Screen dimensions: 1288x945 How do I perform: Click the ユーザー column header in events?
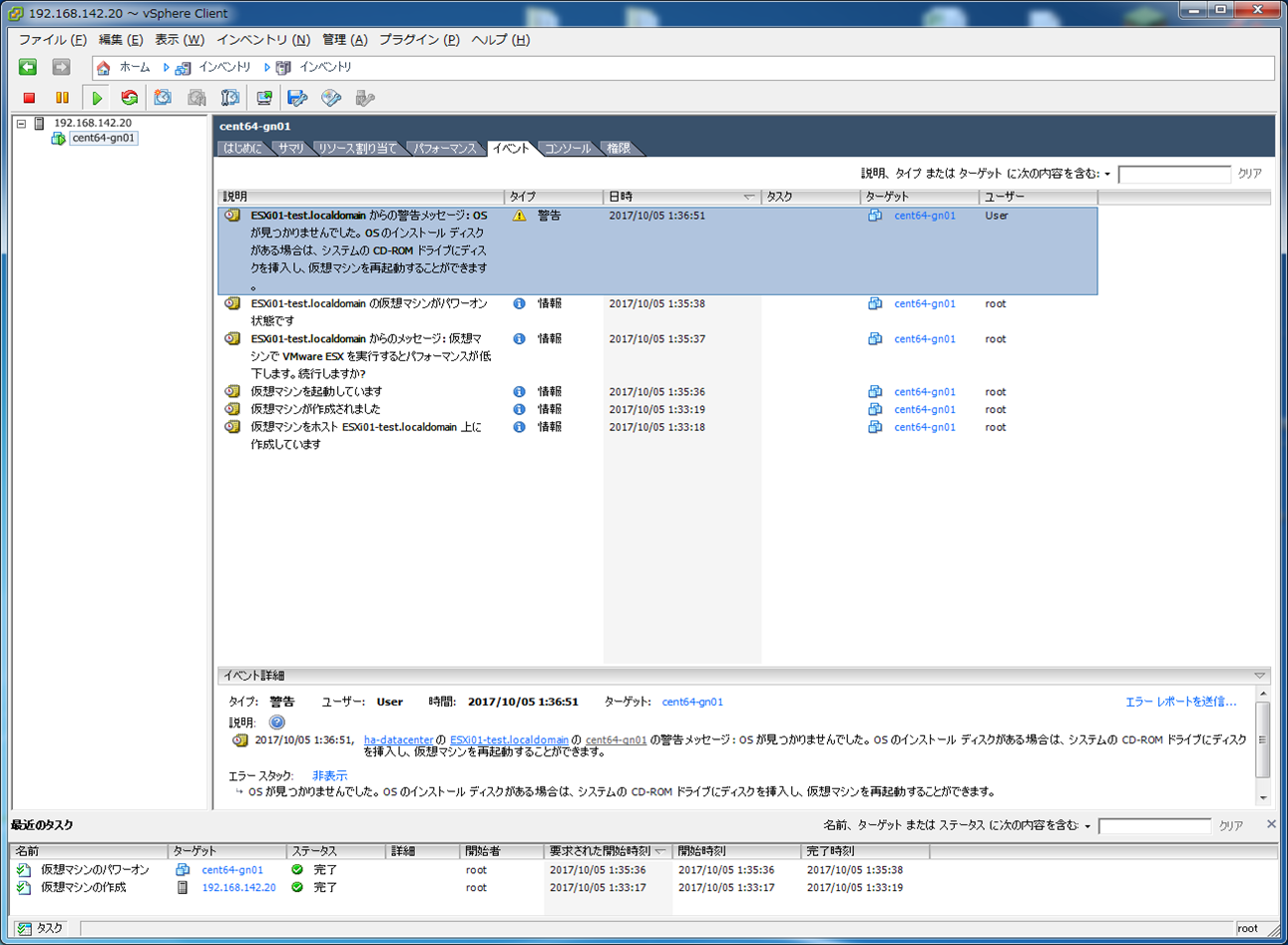pyautogui.click(x=1038, y=197)
